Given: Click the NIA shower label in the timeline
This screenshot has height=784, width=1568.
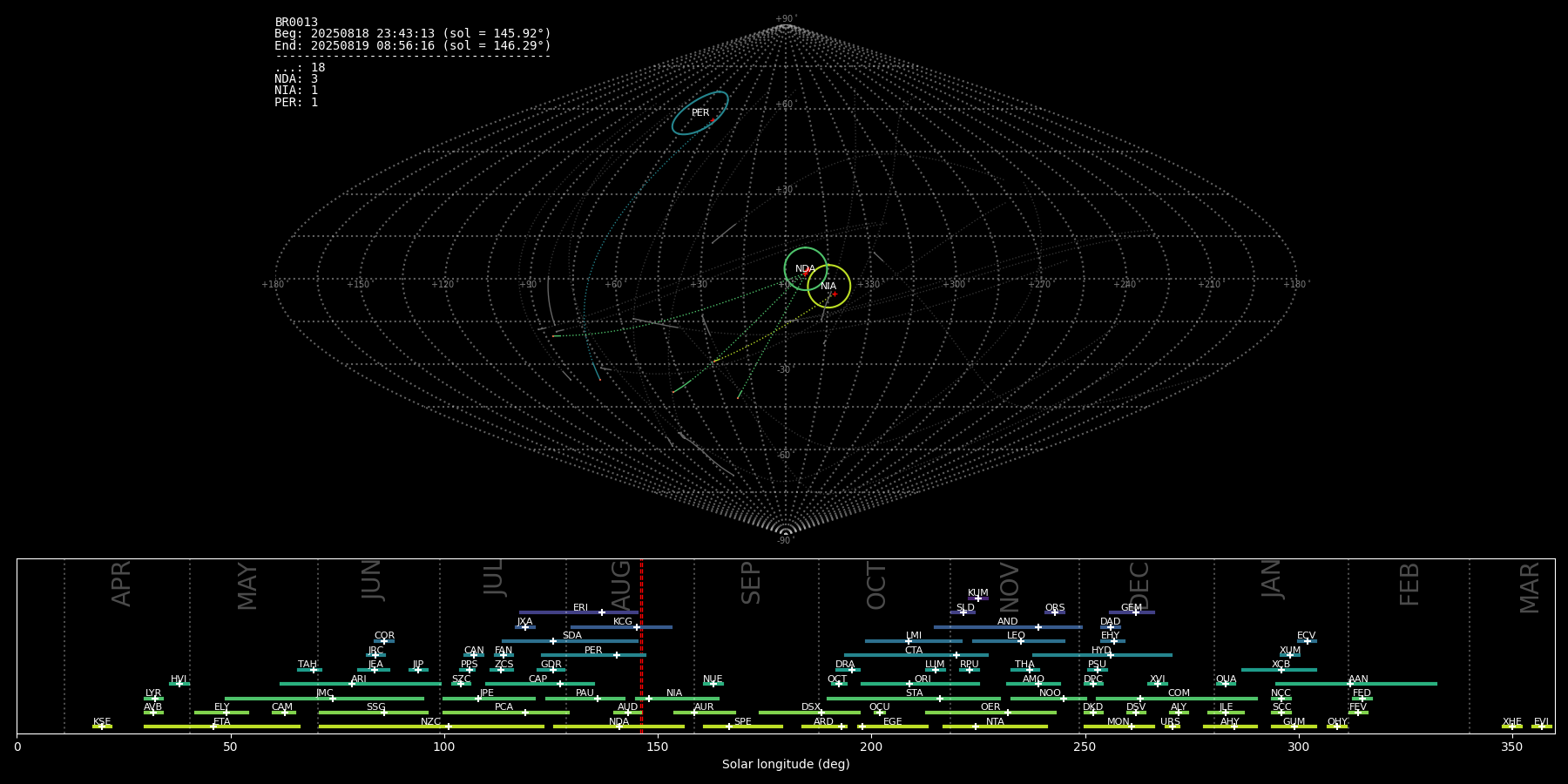Looking at the screenshot, I should [x=674, y=693].
